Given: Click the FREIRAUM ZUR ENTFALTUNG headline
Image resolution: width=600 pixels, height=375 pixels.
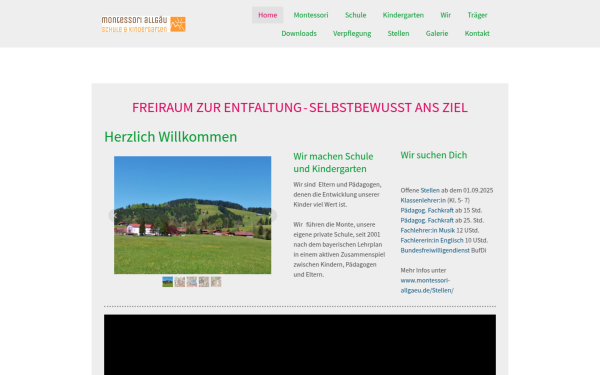Looking at the screenshot, I should (x=300, y=108).
